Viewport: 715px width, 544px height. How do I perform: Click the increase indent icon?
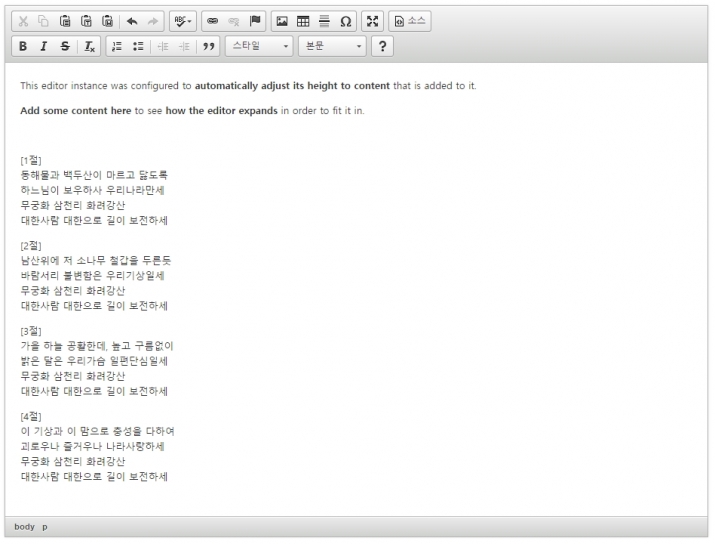[x=184, y=46]
